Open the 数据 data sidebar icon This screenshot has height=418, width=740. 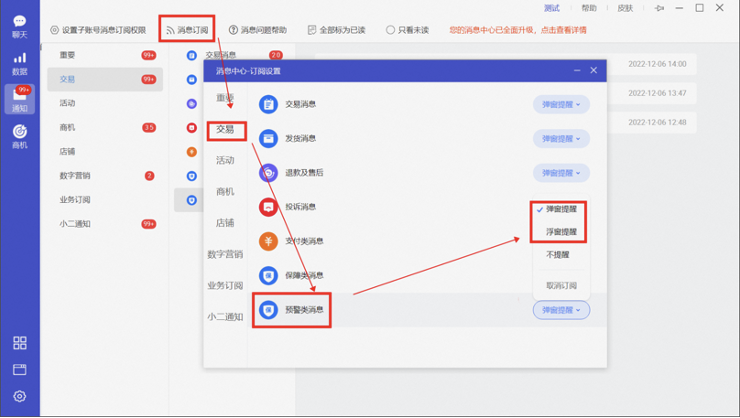[19, 64]
